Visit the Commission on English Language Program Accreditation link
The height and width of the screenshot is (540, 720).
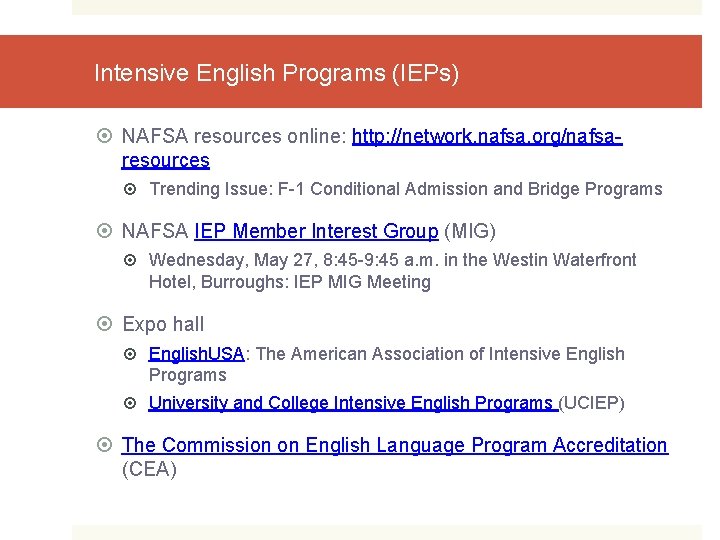[x=394, y=445]
